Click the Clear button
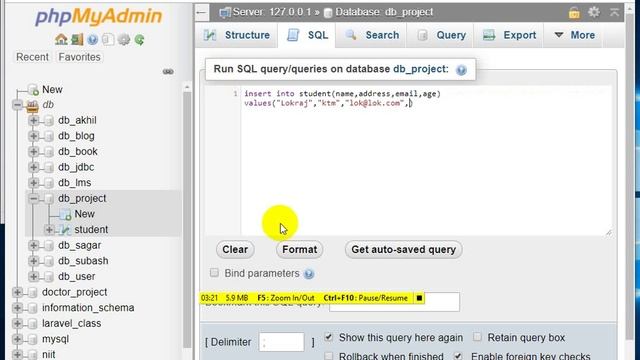Screen dimensions: 640x360 coord(235,249)
